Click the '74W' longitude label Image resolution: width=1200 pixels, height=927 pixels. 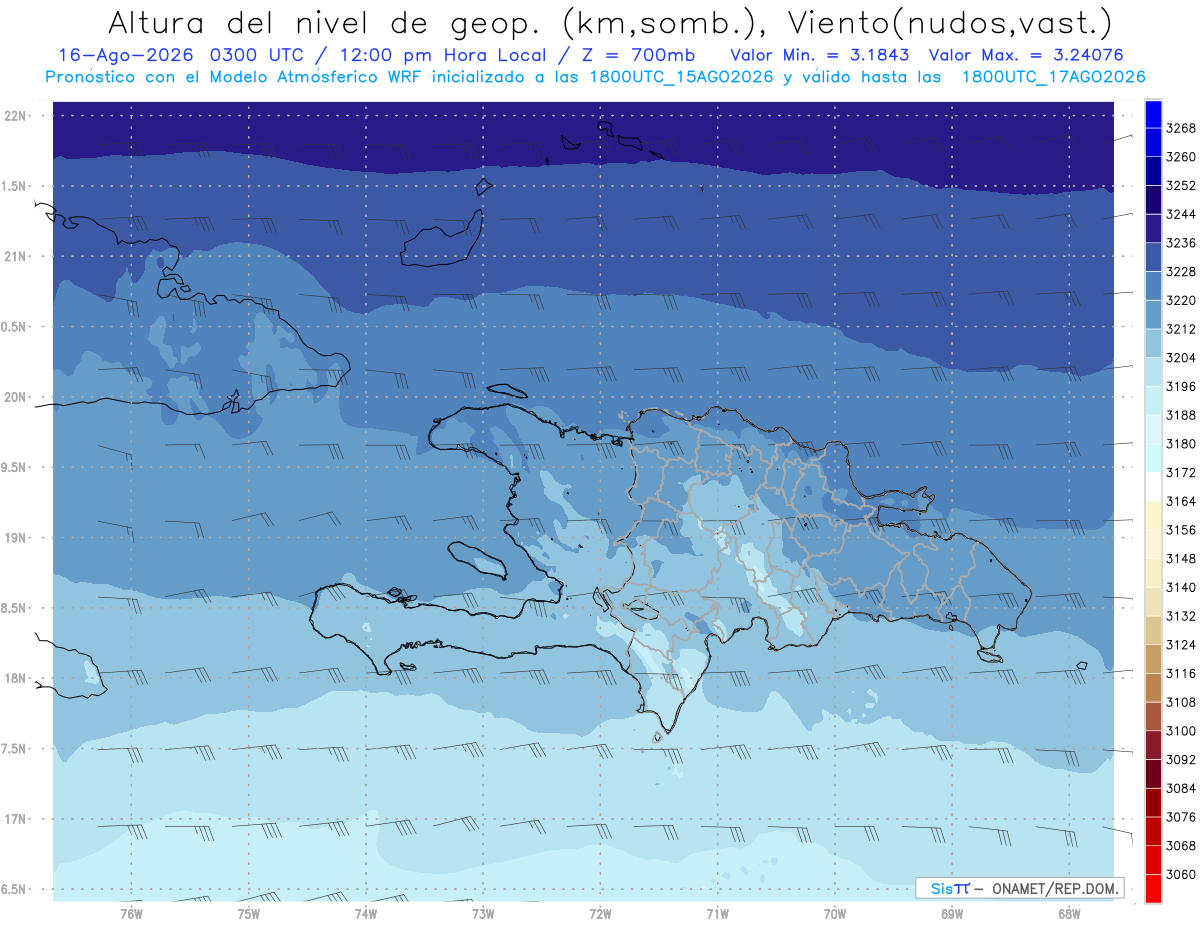365,913
